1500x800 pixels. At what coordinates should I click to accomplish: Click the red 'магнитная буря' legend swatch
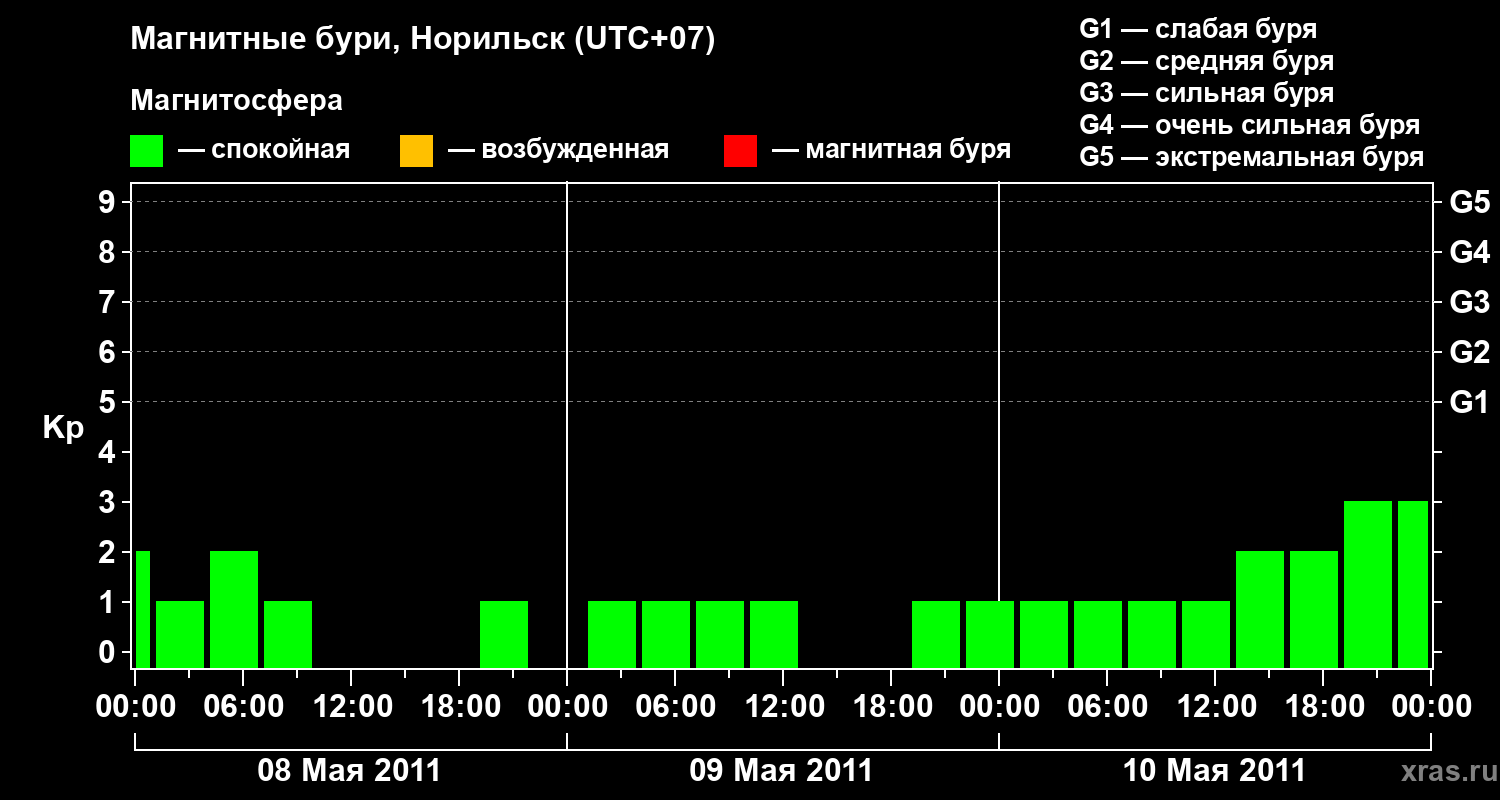[740, 151]
